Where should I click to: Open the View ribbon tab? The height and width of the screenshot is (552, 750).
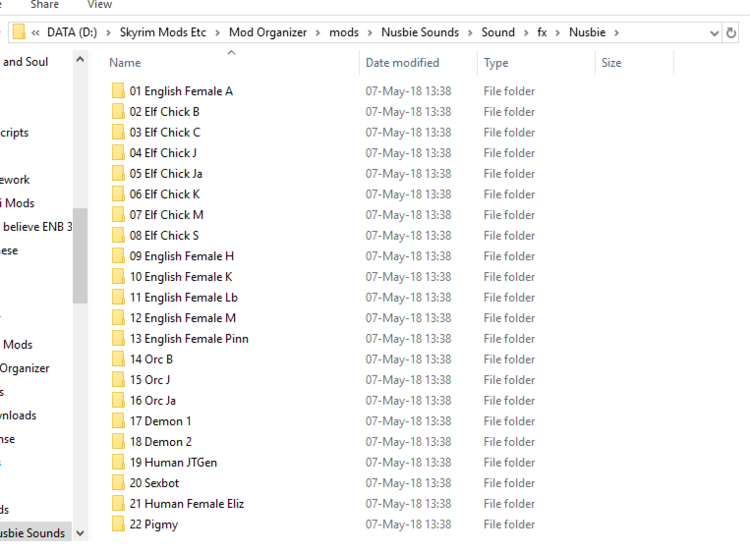tap(99, 5)
